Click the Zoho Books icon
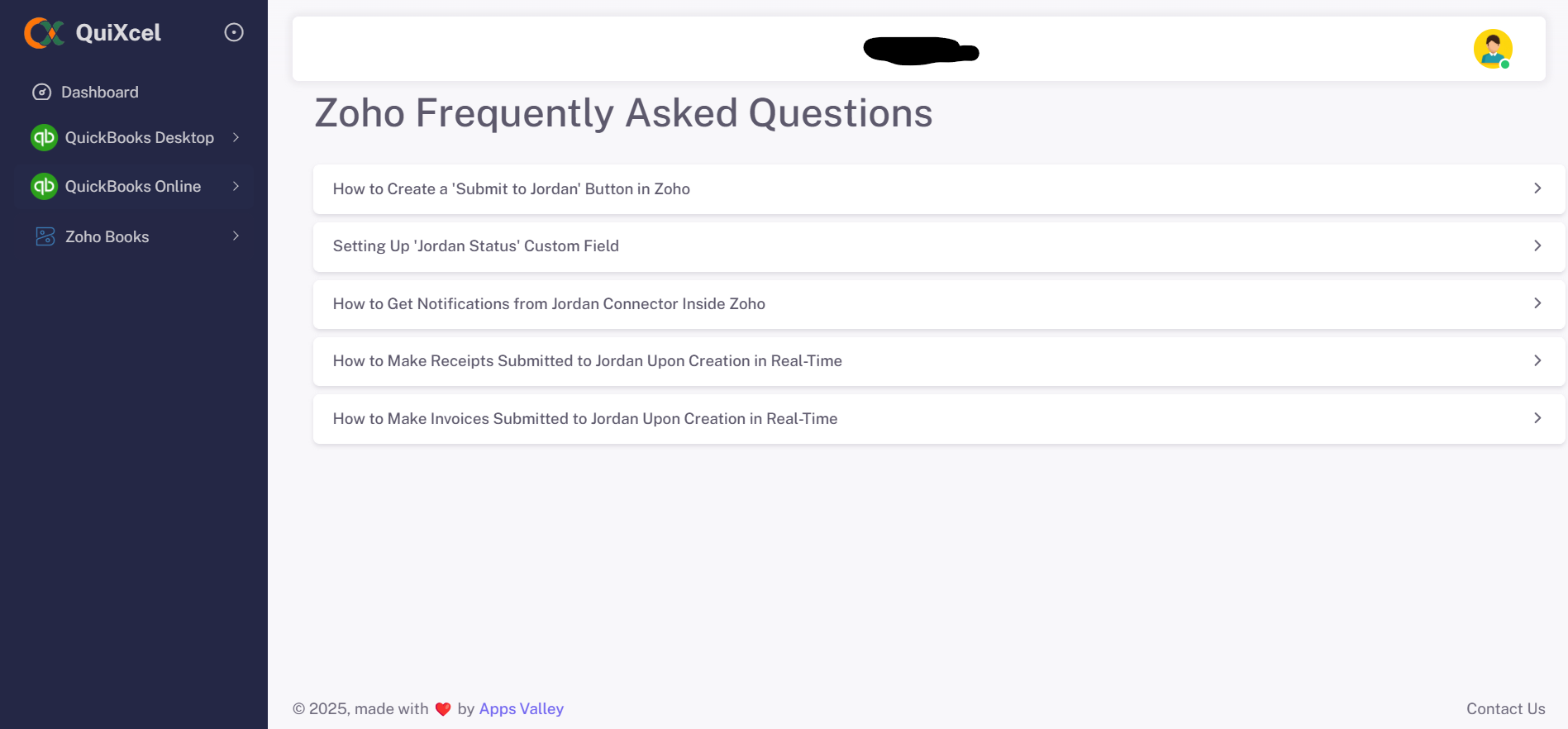The height and width of the screenshot is (729, 1568). [x=45, y=236]
